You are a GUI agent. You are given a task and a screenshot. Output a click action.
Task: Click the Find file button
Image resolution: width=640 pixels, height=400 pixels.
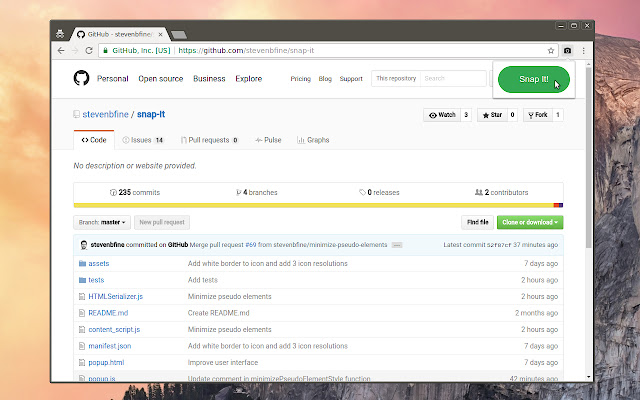pos(478,222)
